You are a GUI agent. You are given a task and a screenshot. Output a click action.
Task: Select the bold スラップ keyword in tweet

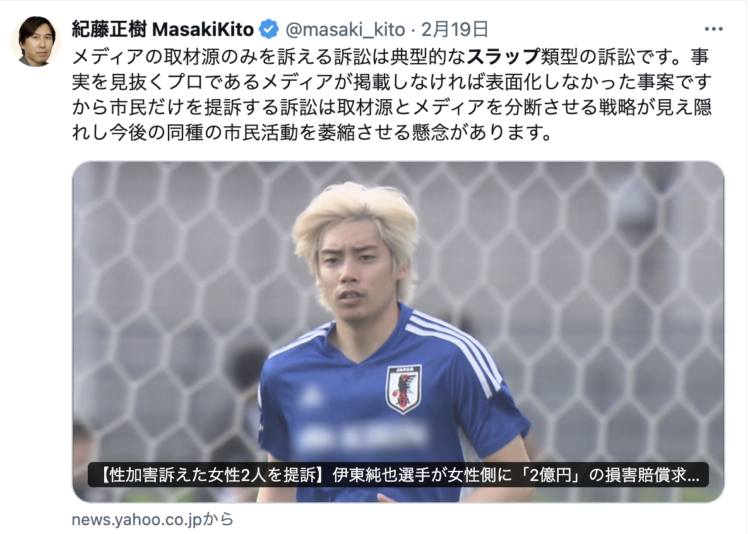[503, 57]
